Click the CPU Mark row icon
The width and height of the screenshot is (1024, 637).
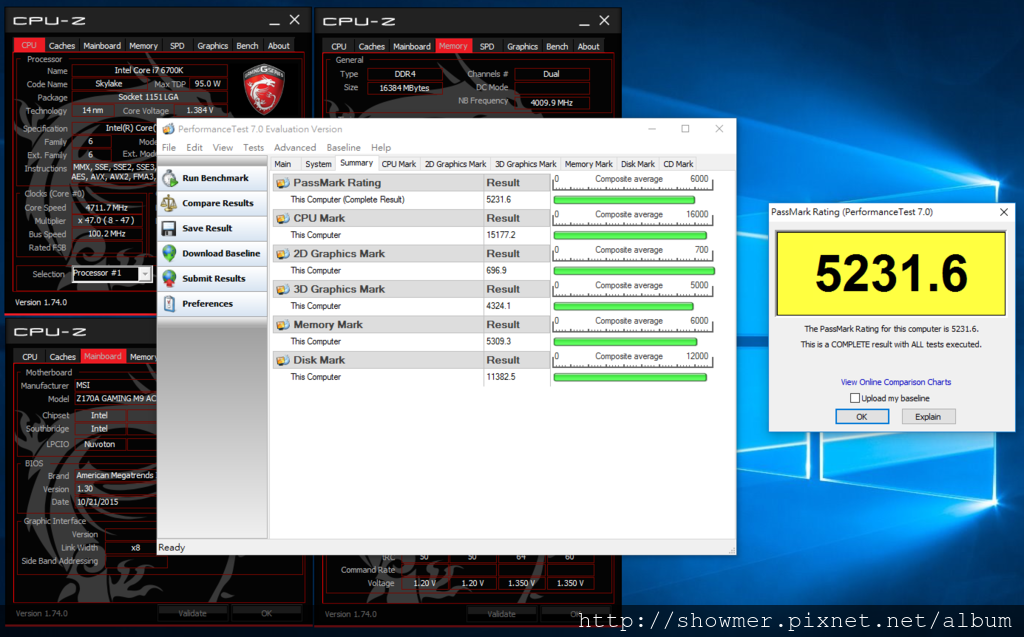tap(282, 218)
